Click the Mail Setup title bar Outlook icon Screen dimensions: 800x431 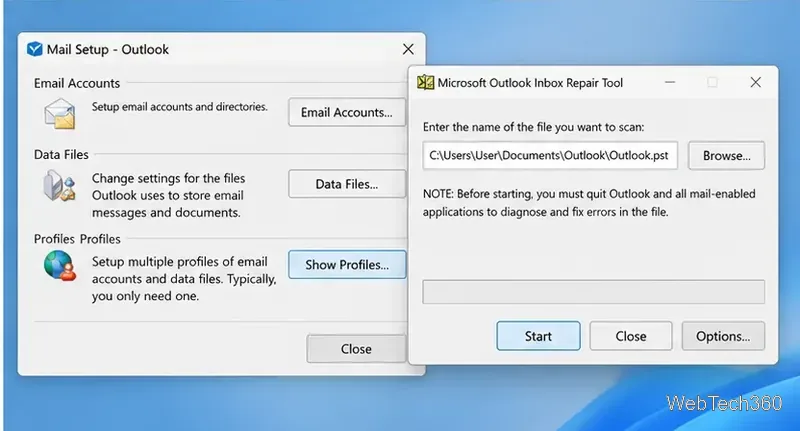point(35,49)
